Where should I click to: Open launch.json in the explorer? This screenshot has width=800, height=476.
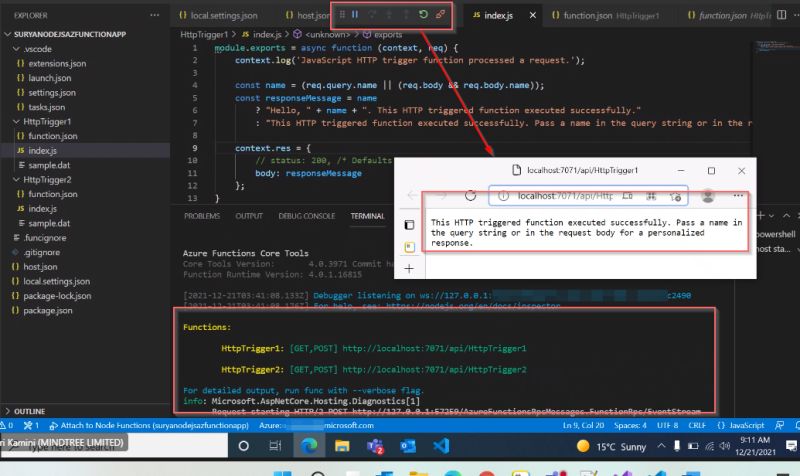point(49,78)
